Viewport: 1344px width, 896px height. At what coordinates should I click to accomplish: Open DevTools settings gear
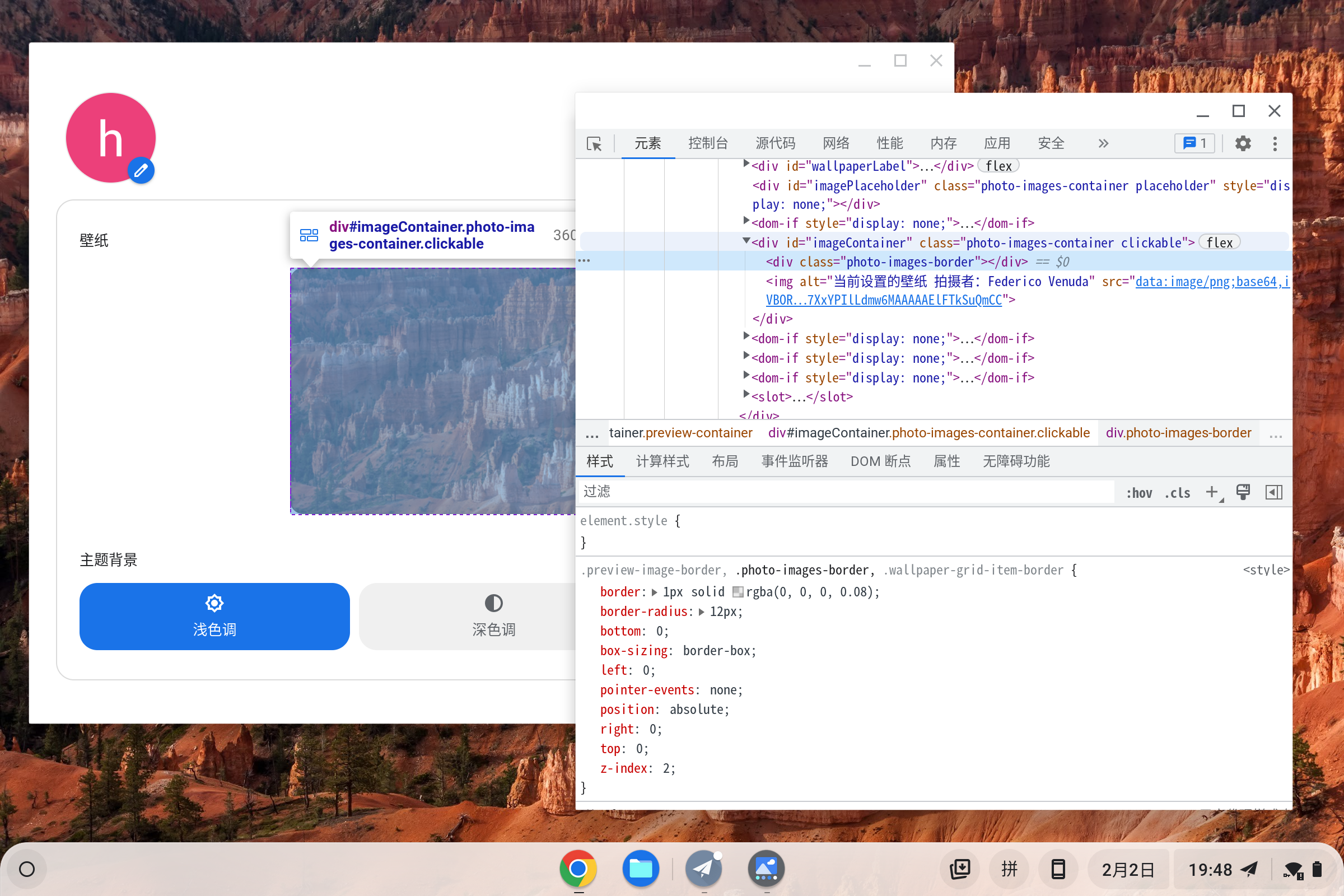tap(1243, 143)
